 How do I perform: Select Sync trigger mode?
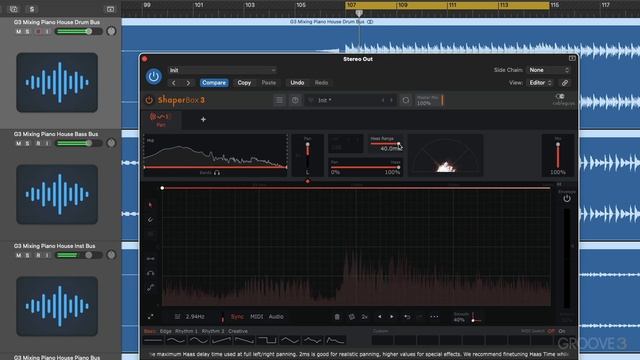237,317
